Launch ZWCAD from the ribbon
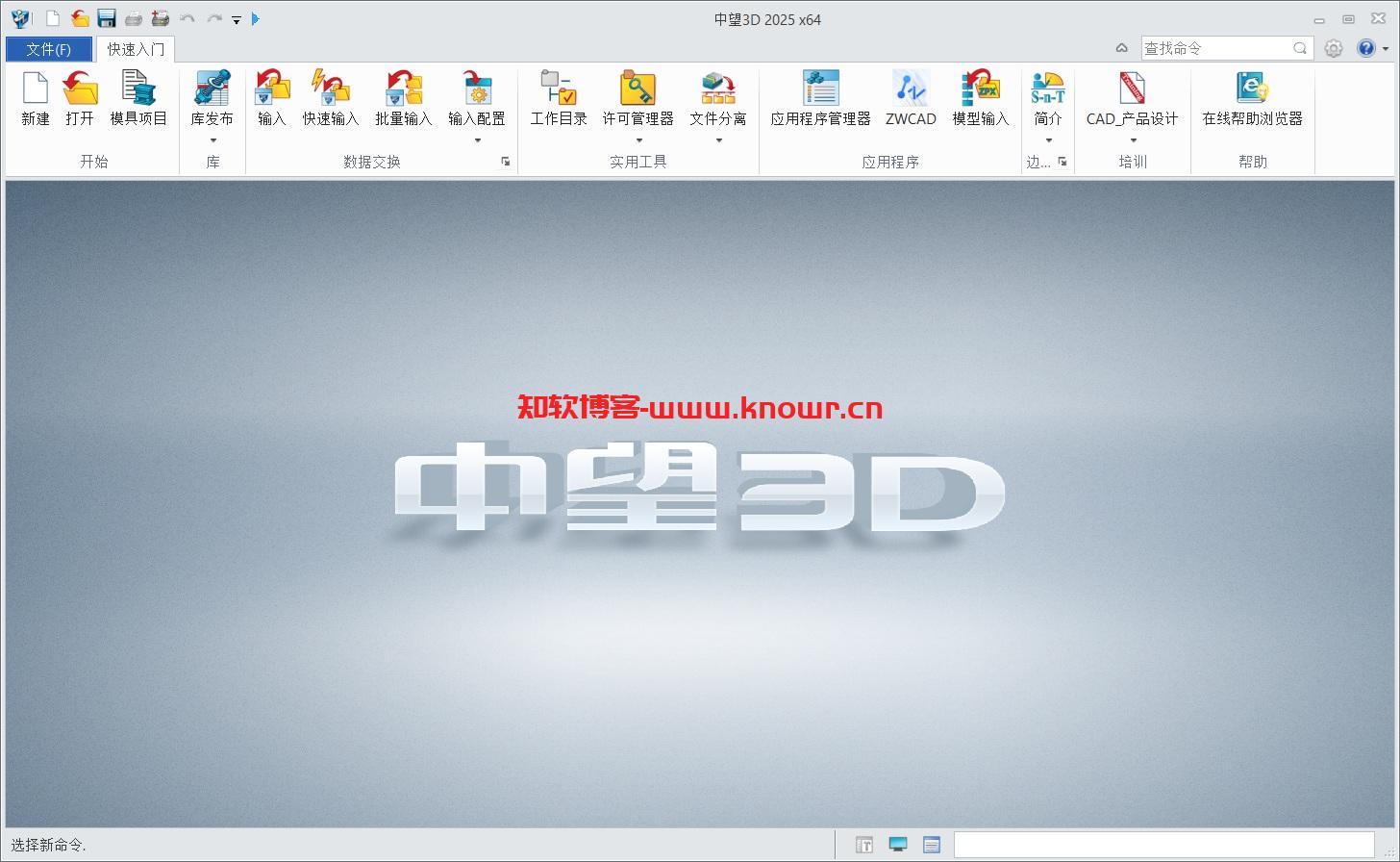1400x862 pixels. click(x=911, y=89)
